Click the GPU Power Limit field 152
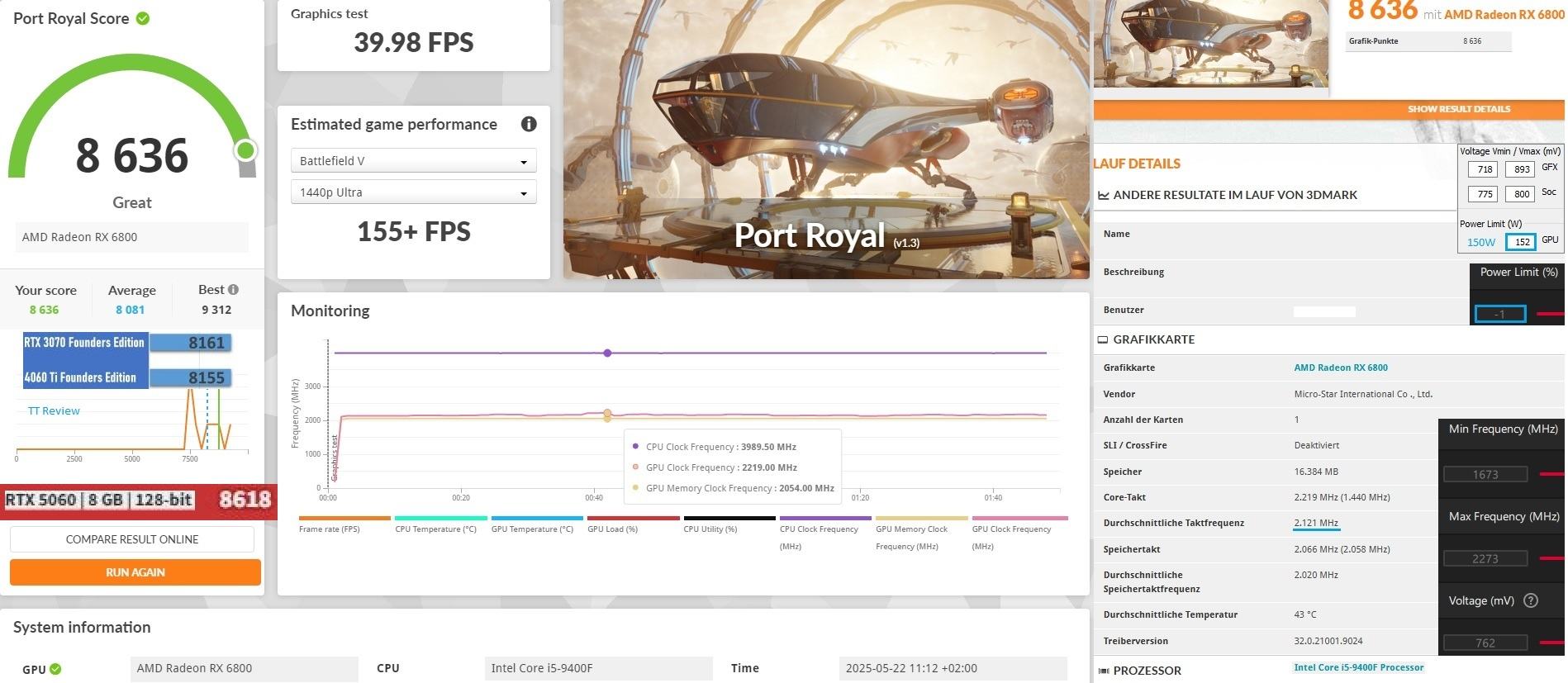The height and width of the screenshot is (683, 1568). pyautogui.click(x=1520, y=242)
